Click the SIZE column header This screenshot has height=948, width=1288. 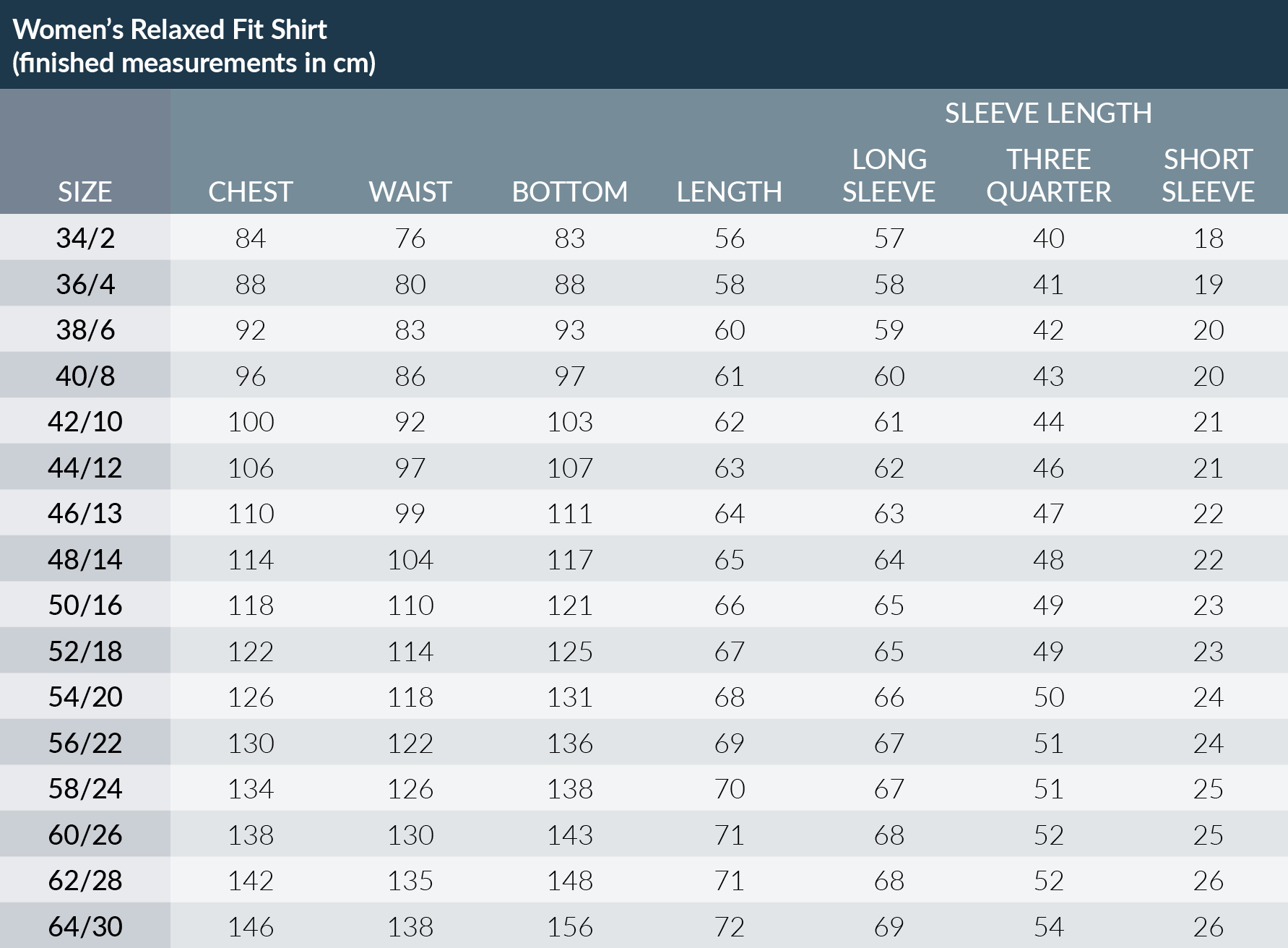pyautogui.click(x=85, y=191)
